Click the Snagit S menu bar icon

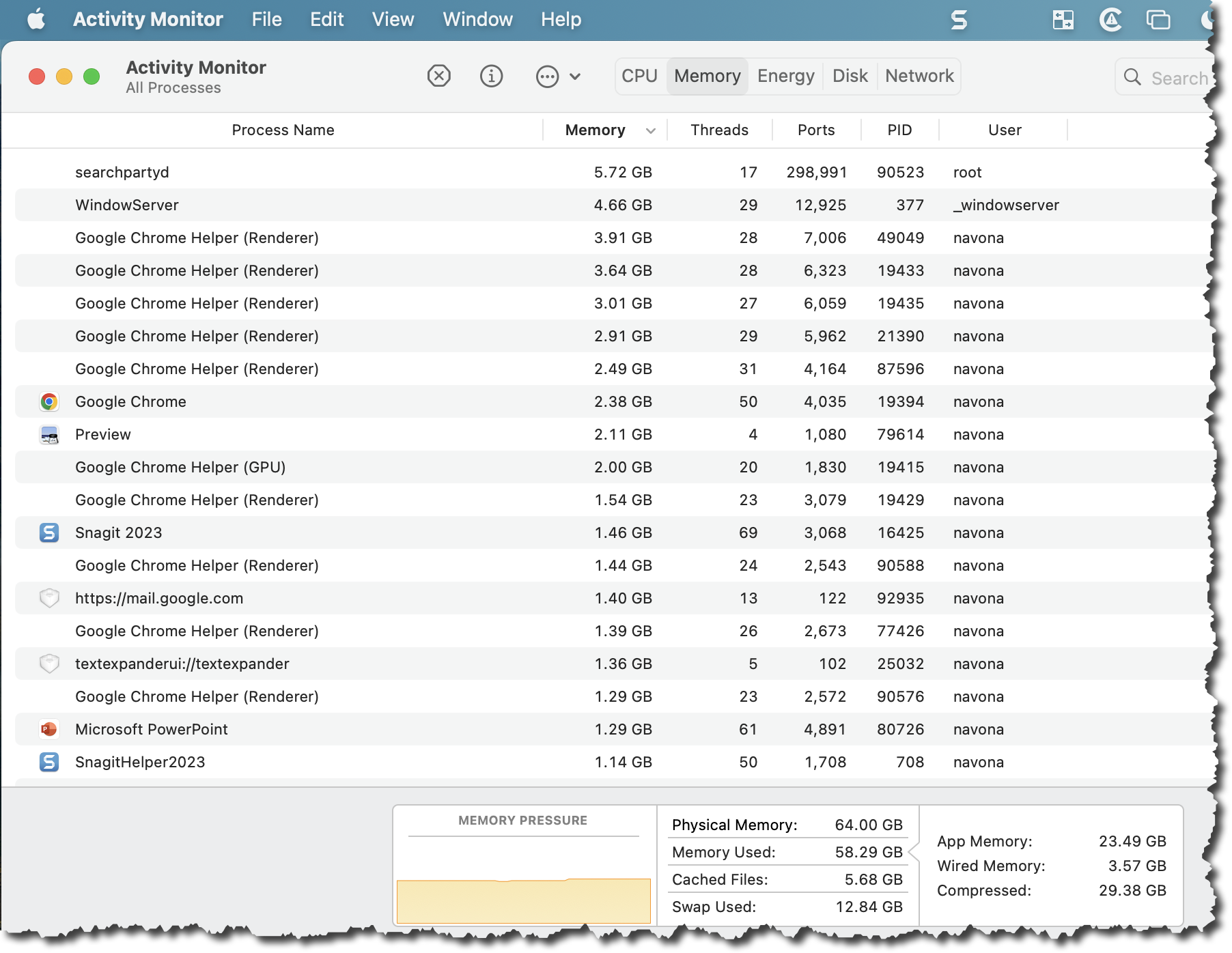click(x=959, y=20)
